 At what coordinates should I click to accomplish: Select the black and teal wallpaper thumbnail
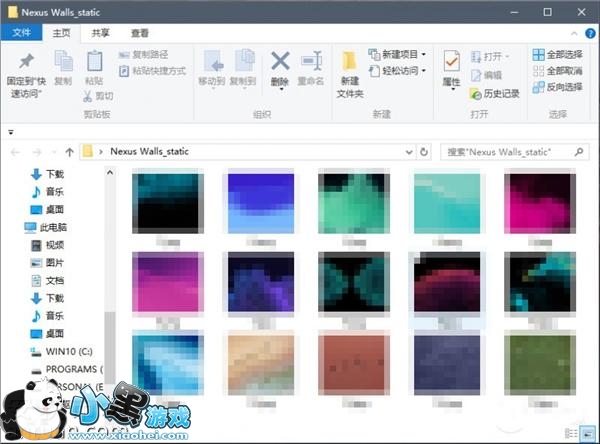tap(168, 203)
